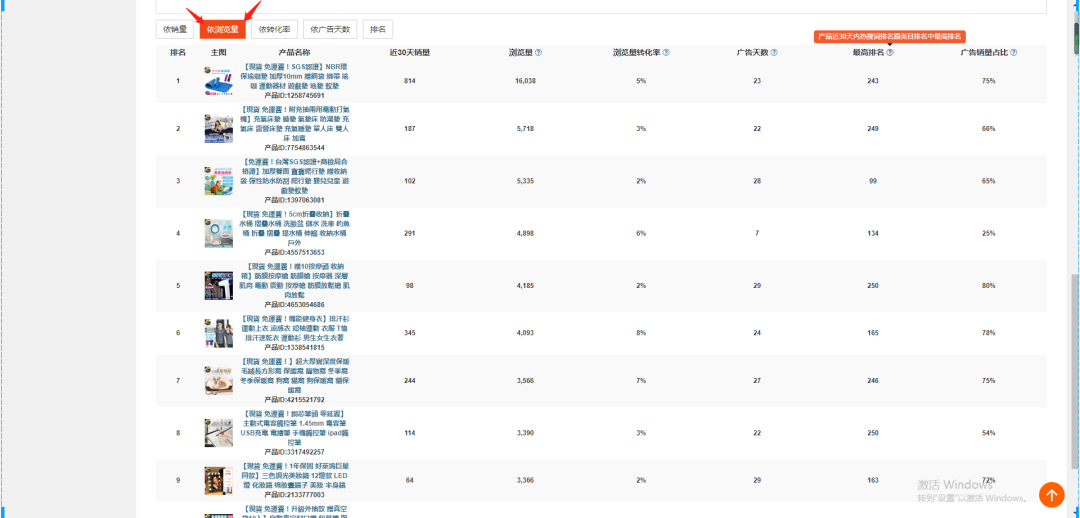Click the 3,366 views value
Viewport: 1080px width, 518px height.
[x=525, y=480]
